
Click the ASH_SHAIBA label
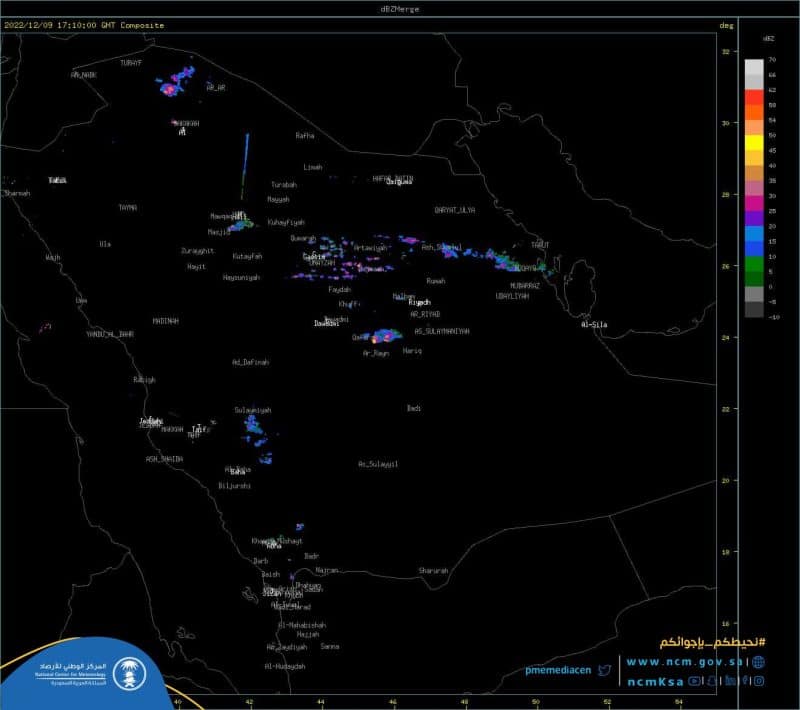click(164, 459)
